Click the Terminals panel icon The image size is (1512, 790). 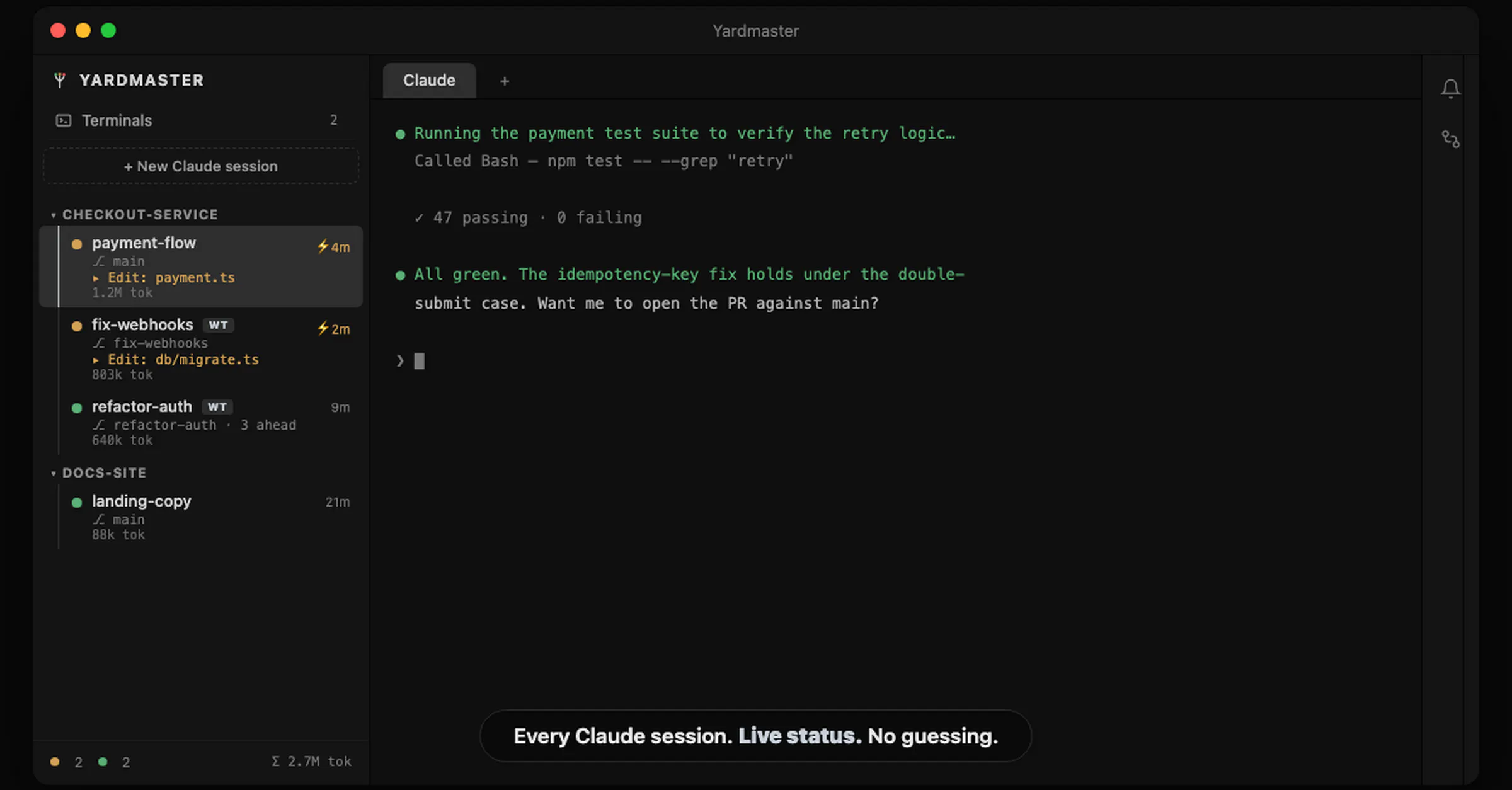click(64, 120)
